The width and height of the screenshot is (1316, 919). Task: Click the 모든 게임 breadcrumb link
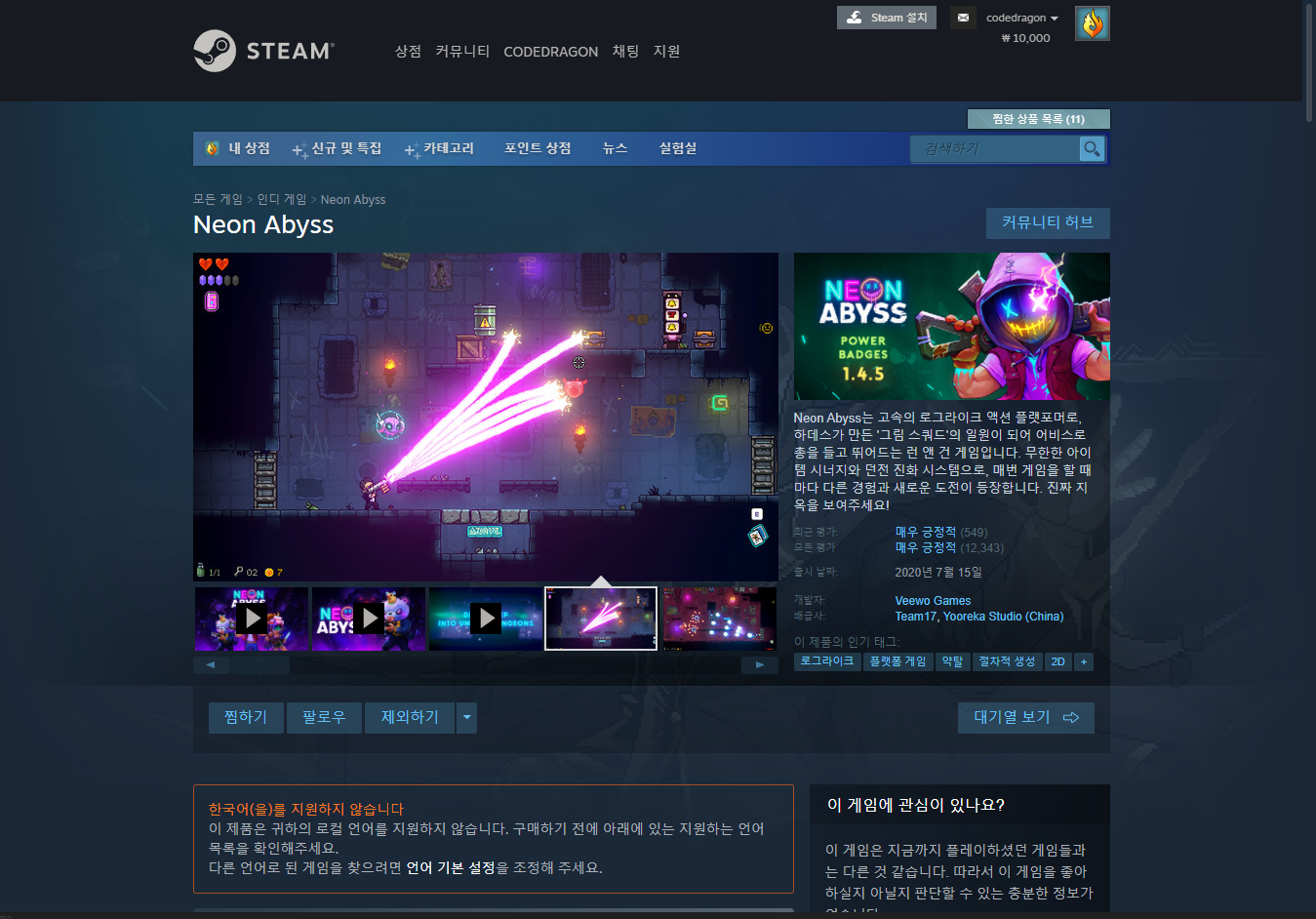218,199
